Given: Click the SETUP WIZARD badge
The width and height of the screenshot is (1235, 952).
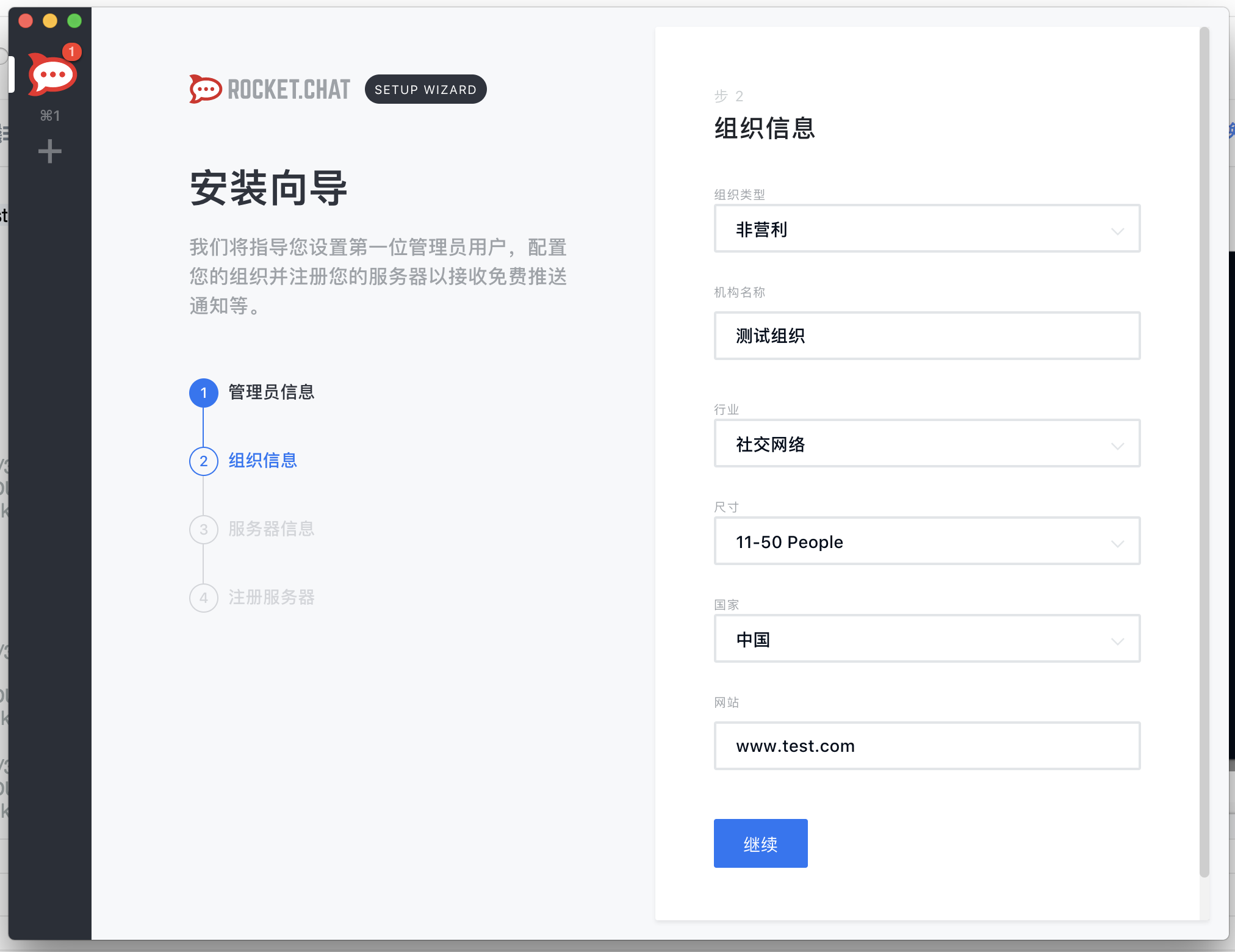Looking at the screenshot, I should [425, 90].
